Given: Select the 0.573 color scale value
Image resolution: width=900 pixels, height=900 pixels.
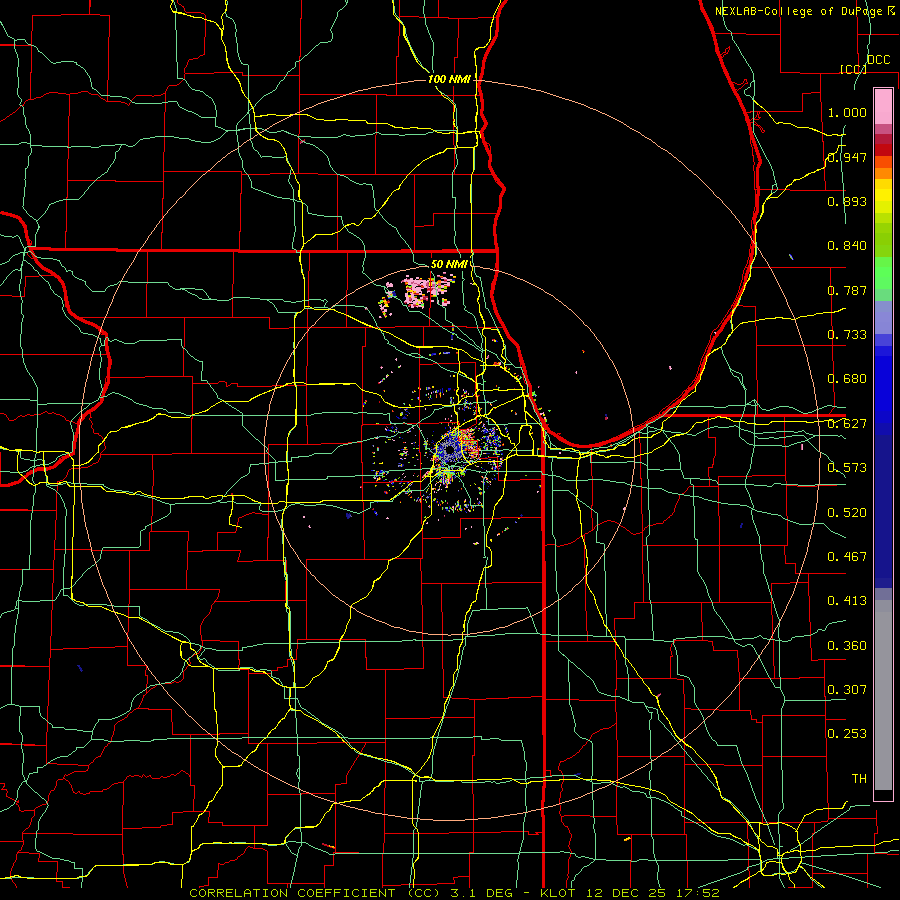Looking at the screenshot, I should 847,468.
